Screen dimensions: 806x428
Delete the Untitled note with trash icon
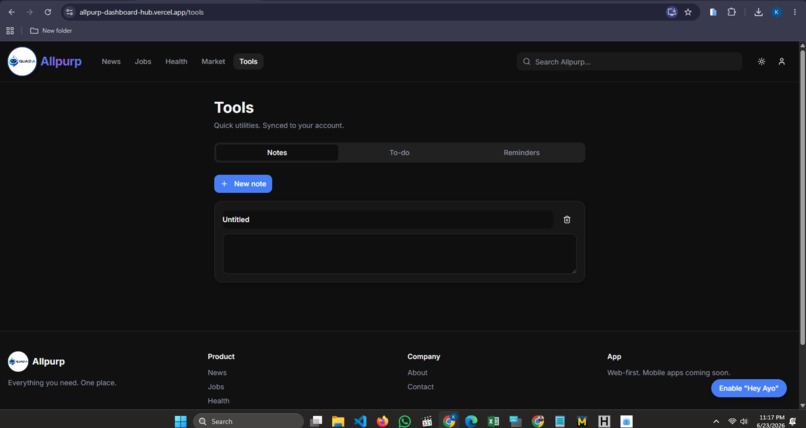pos(567,220)
